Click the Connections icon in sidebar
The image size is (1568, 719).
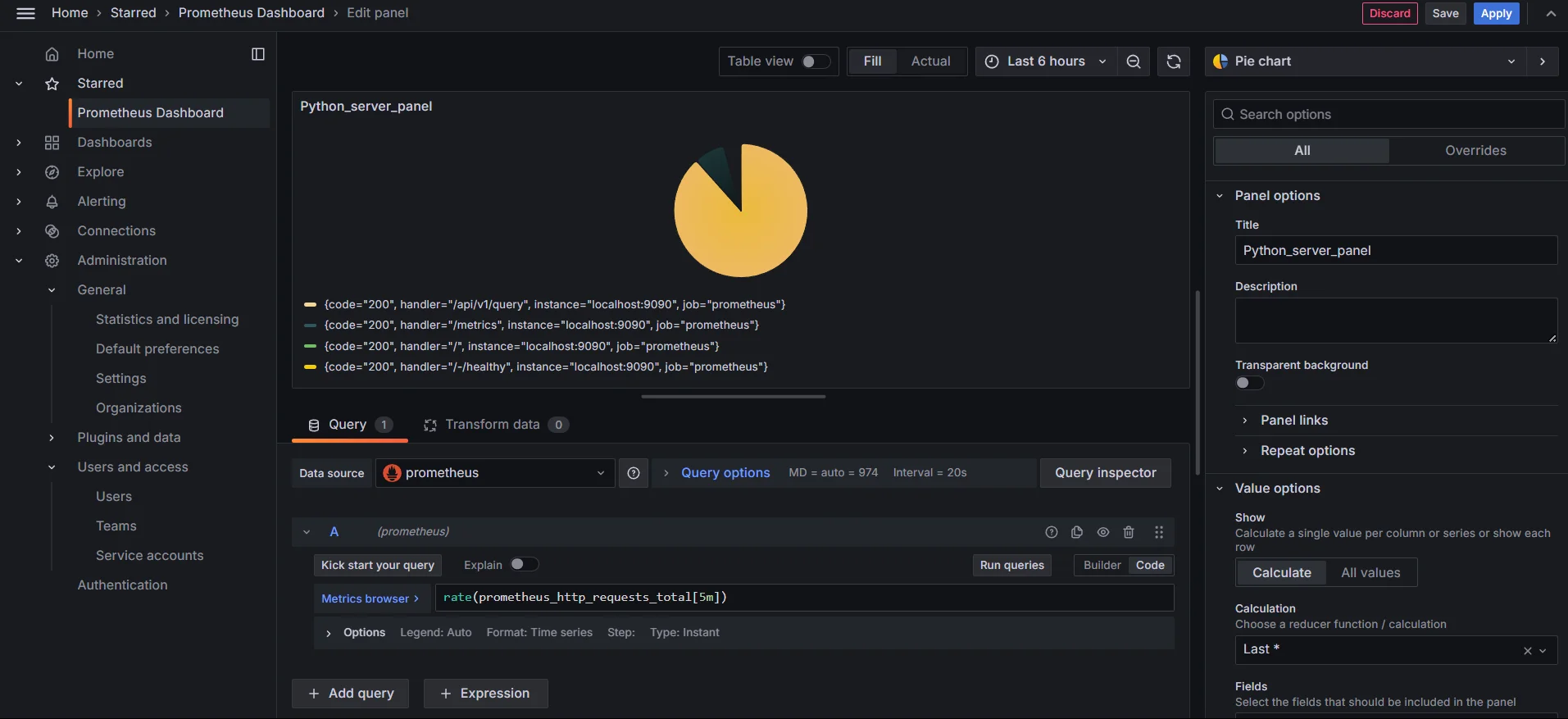coord(52,231)
